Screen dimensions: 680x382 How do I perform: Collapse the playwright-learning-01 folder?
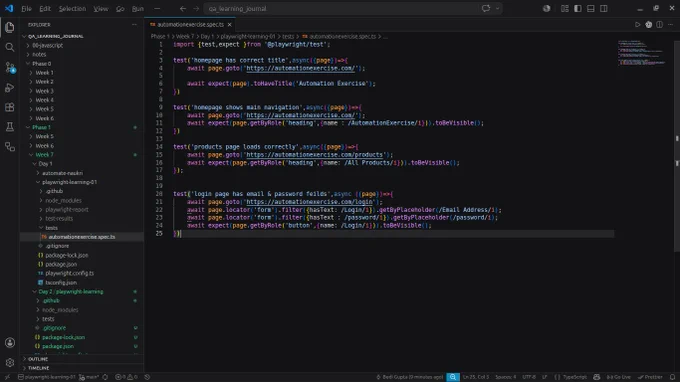pyautogui.click(x=82, y=182)
